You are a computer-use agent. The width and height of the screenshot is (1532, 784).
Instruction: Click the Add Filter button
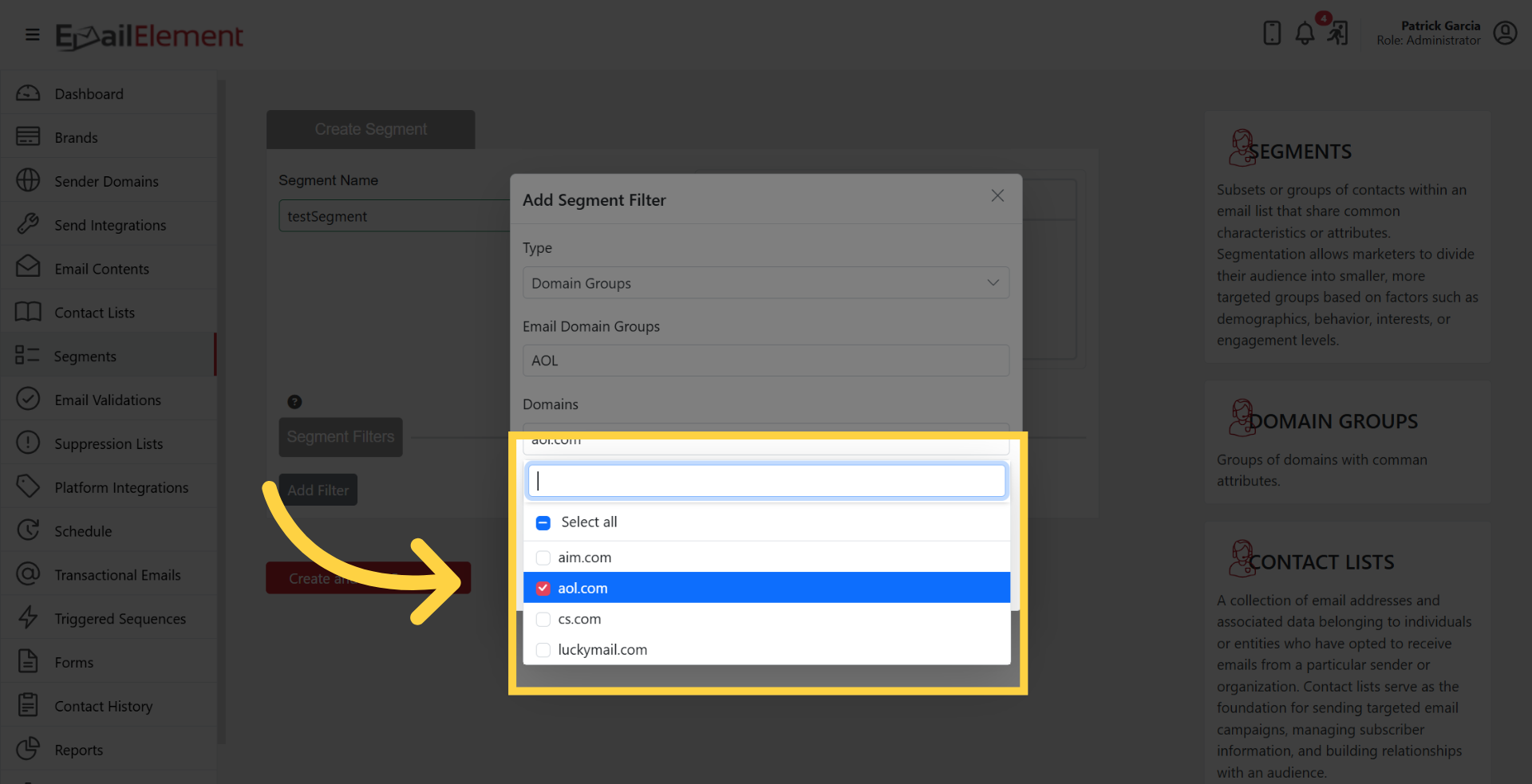[x=318, y=490]
